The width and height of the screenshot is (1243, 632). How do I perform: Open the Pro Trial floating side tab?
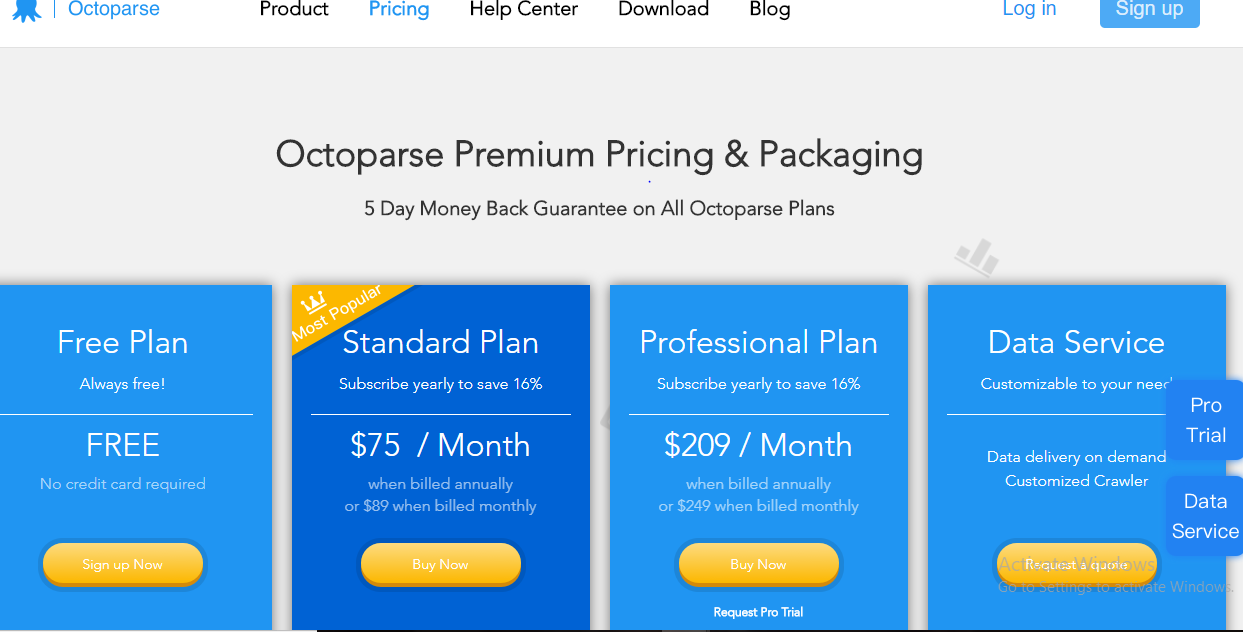pos(1206,420)
